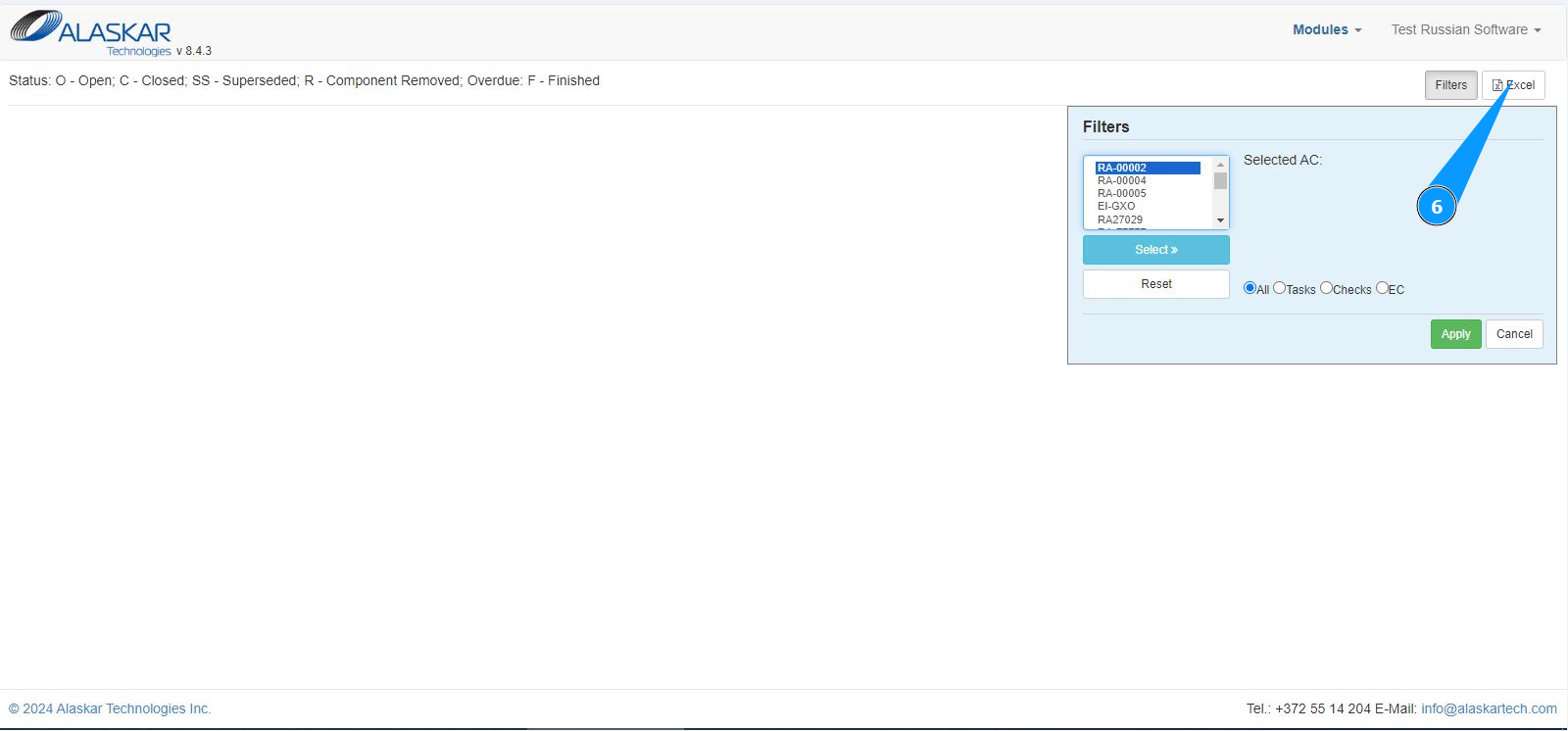Image resolution: width=1568 pixels, height=731 pixels.
Task: Toggle the Filters panel button
Action: 1450,85
